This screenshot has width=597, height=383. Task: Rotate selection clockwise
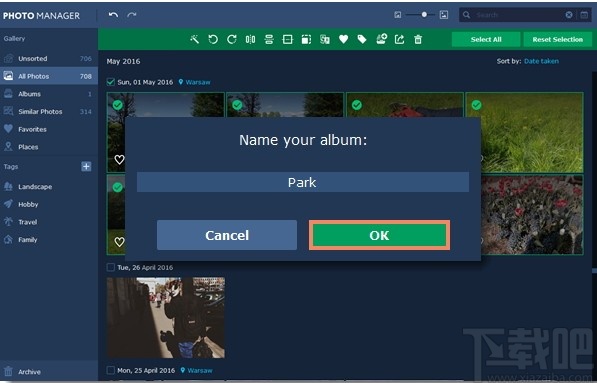232,39
